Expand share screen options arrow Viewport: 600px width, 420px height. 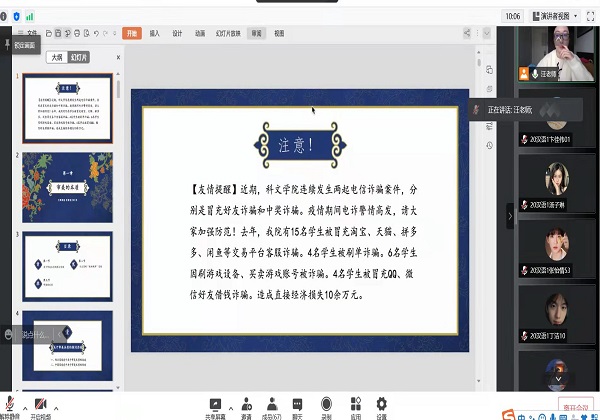click(231, 408)
